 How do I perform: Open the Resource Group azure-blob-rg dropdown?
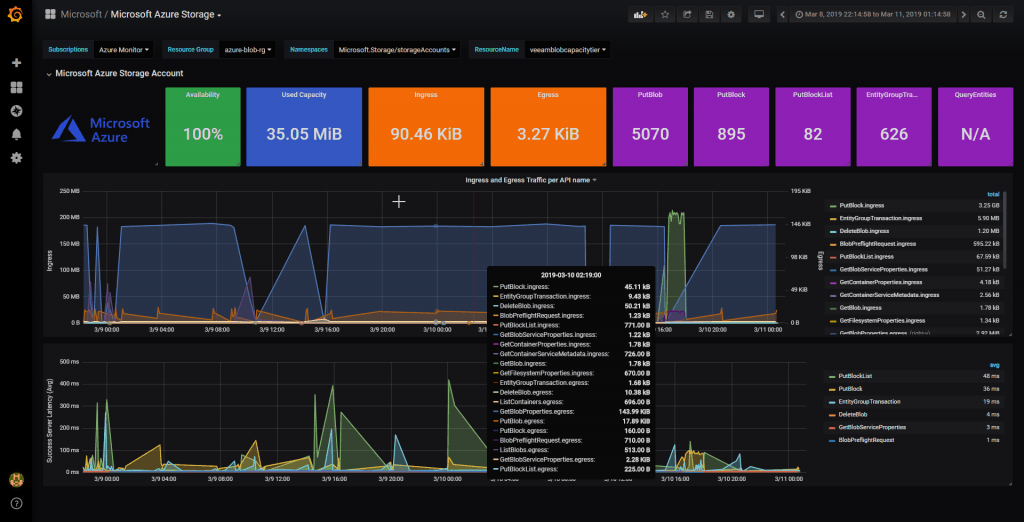coord(248,49)
